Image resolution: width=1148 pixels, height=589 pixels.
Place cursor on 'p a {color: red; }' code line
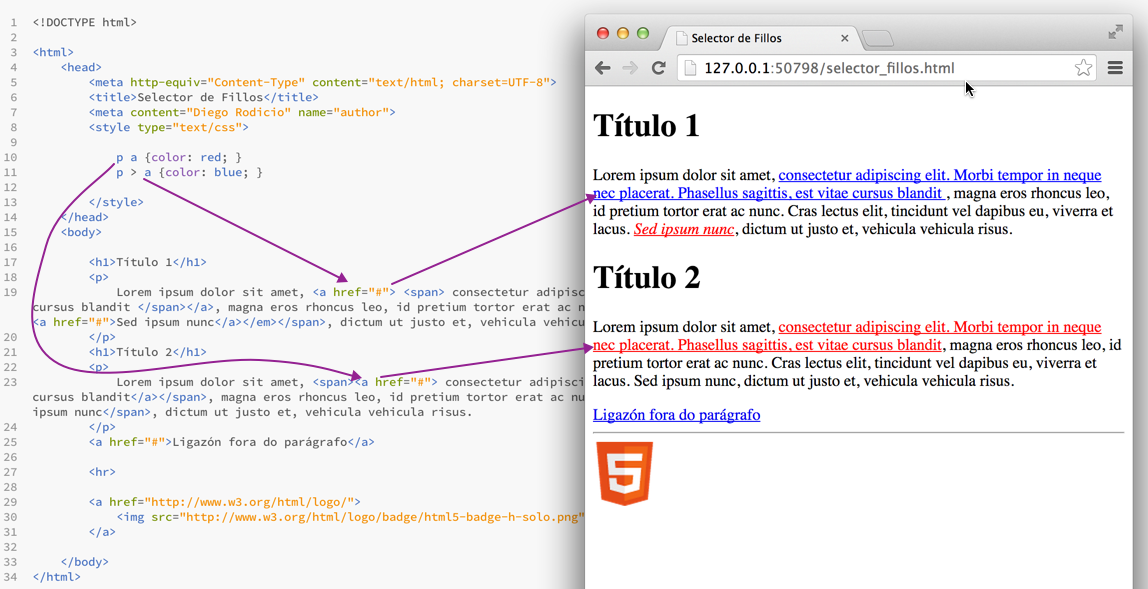[x=179, y=157]
